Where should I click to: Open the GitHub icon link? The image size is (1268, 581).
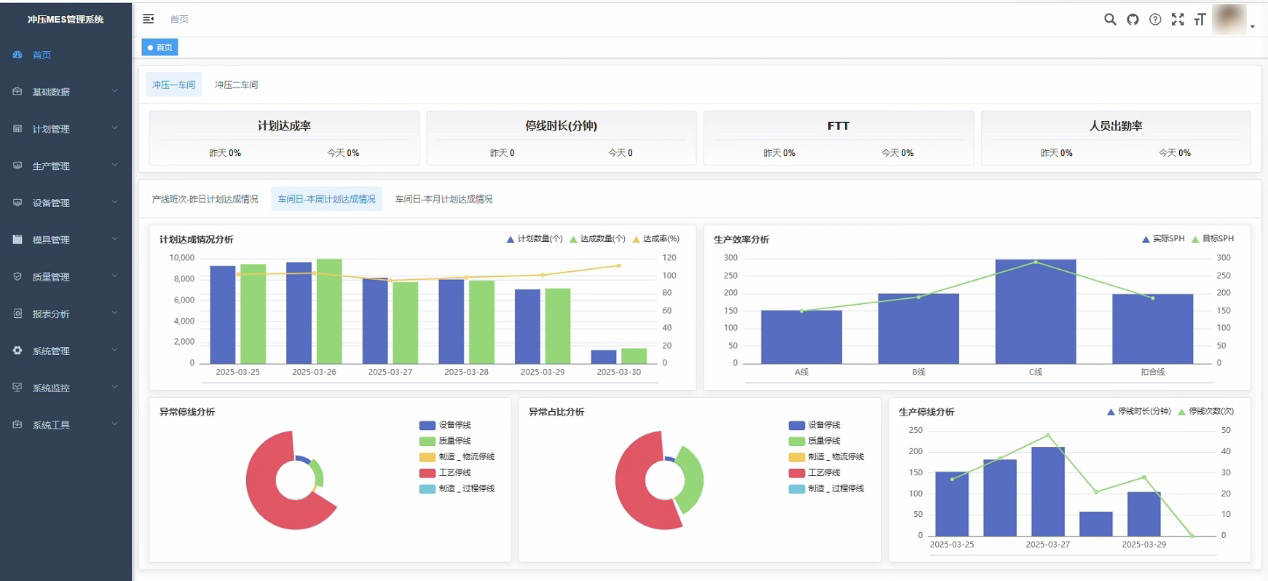tap(1133, 19)
